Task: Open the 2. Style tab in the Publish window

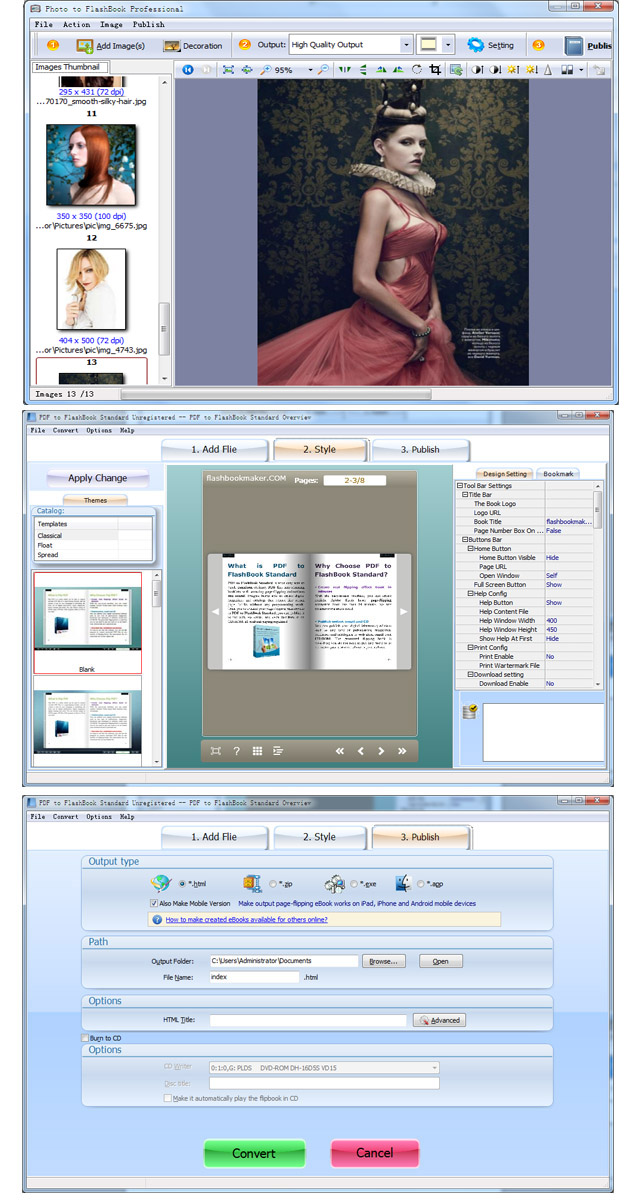Action: [320, 837]
